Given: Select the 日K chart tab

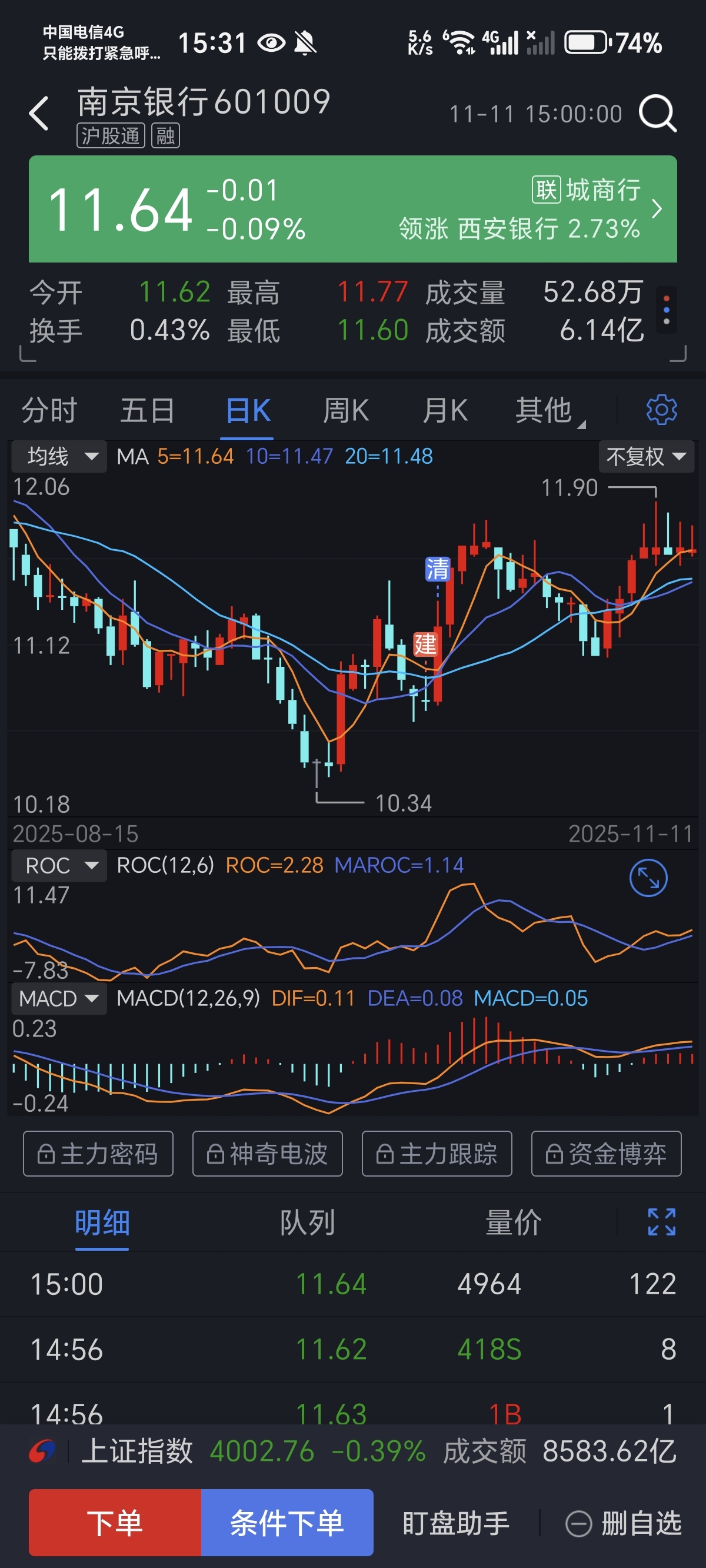Looking at the screenshot, I should click(x=247, y=410).
